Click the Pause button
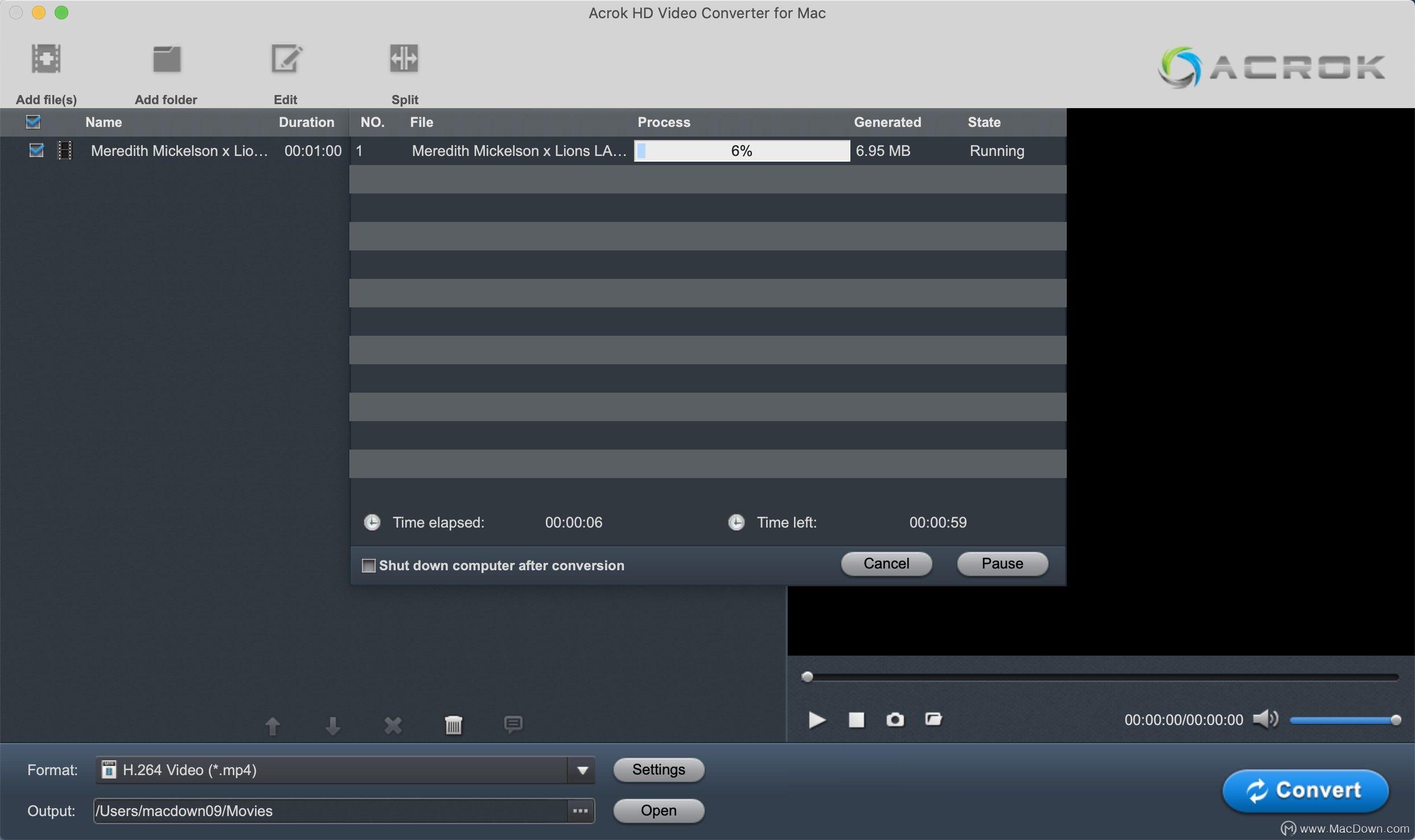The width and height of the screenshot is (1415, 840). 1002,562
